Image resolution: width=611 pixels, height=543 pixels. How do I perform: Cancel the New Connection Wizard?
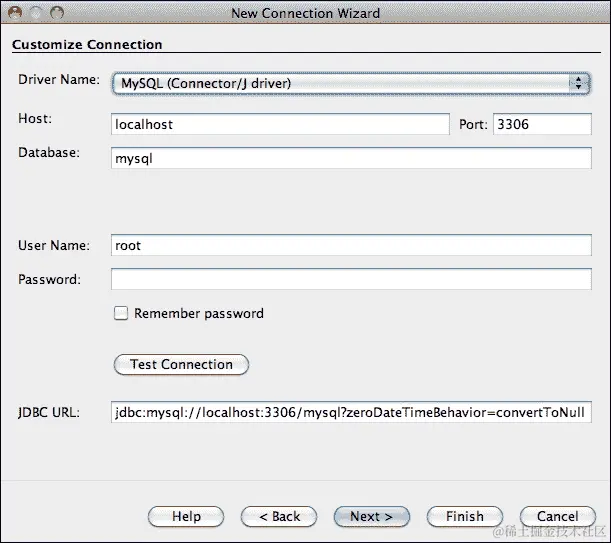[558, 516]
